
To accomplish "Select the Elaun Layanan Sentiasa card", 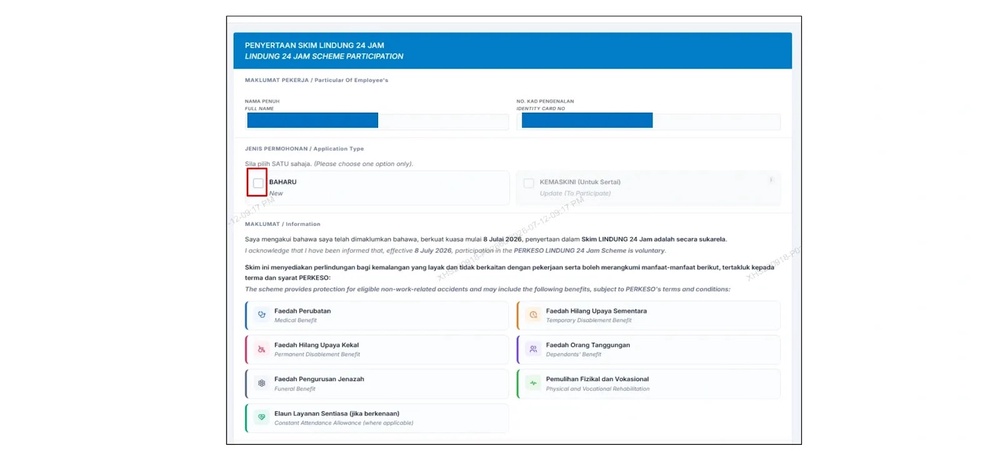I will coord(377,418).
